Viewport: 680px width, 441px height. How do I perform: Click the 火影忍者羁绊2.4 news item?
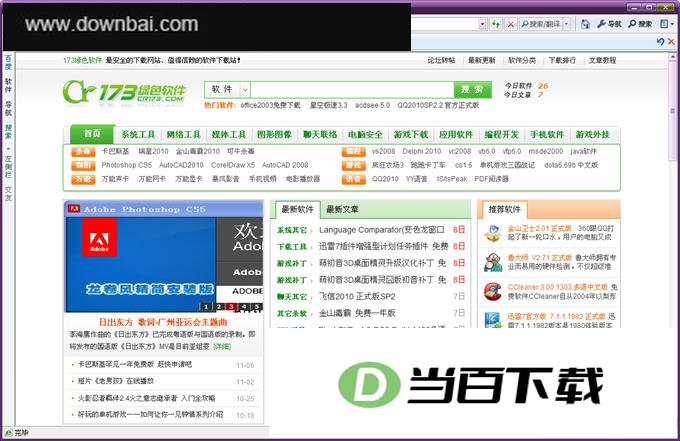tap(146, 398)
